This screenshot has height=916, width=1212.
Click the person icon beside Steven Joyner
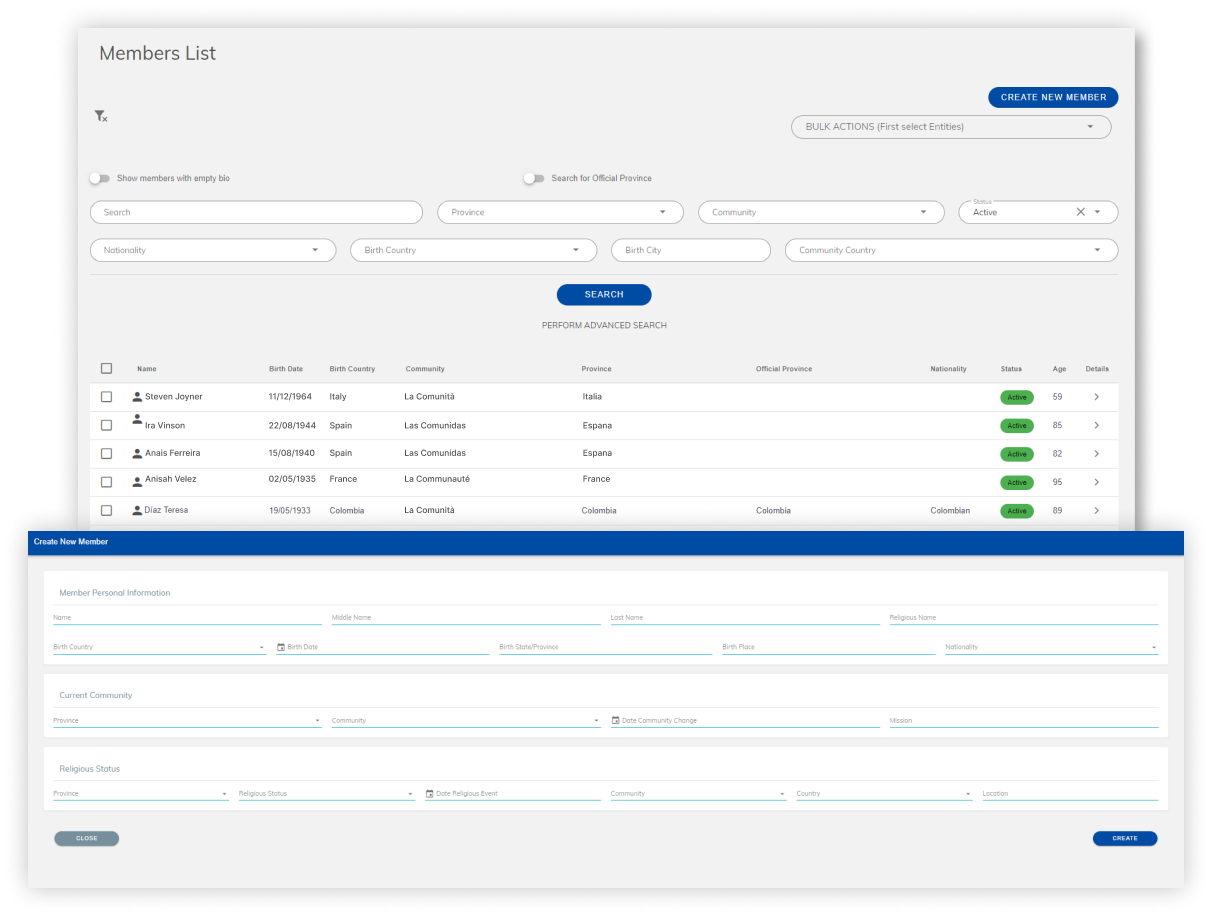tap(137, 396)
